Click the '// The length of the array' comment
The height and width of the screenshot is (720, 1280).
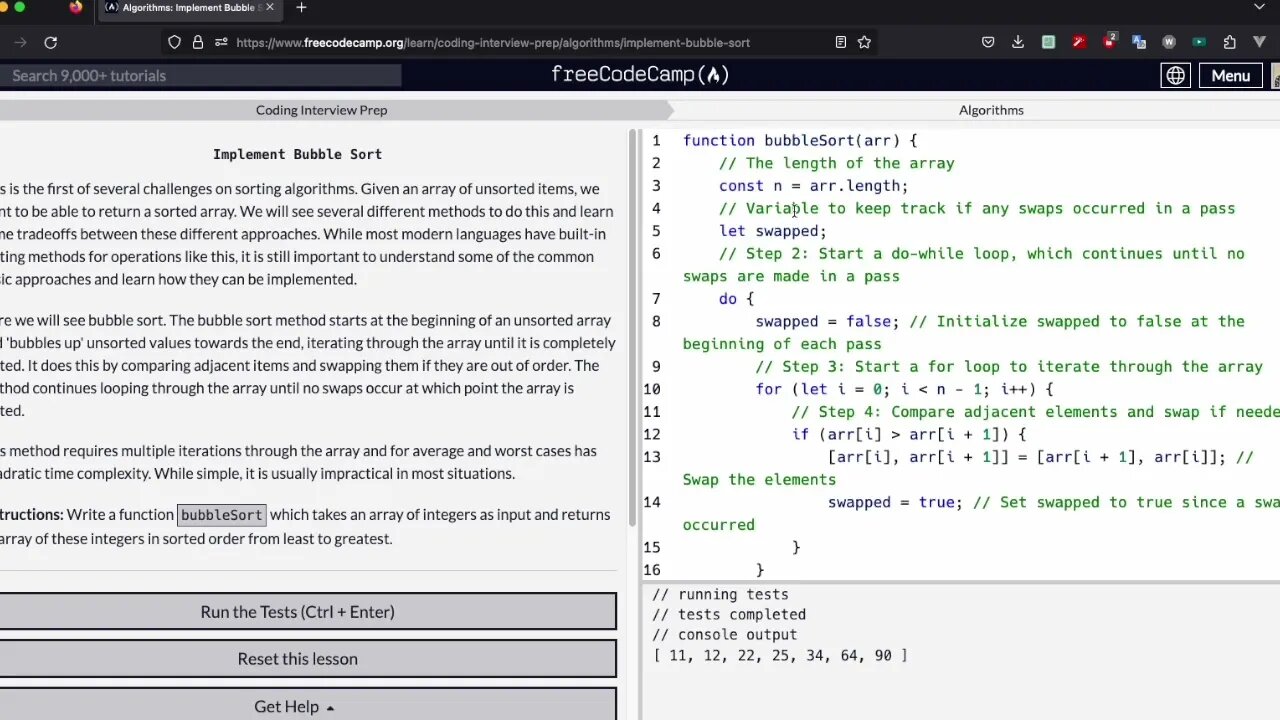836,163
